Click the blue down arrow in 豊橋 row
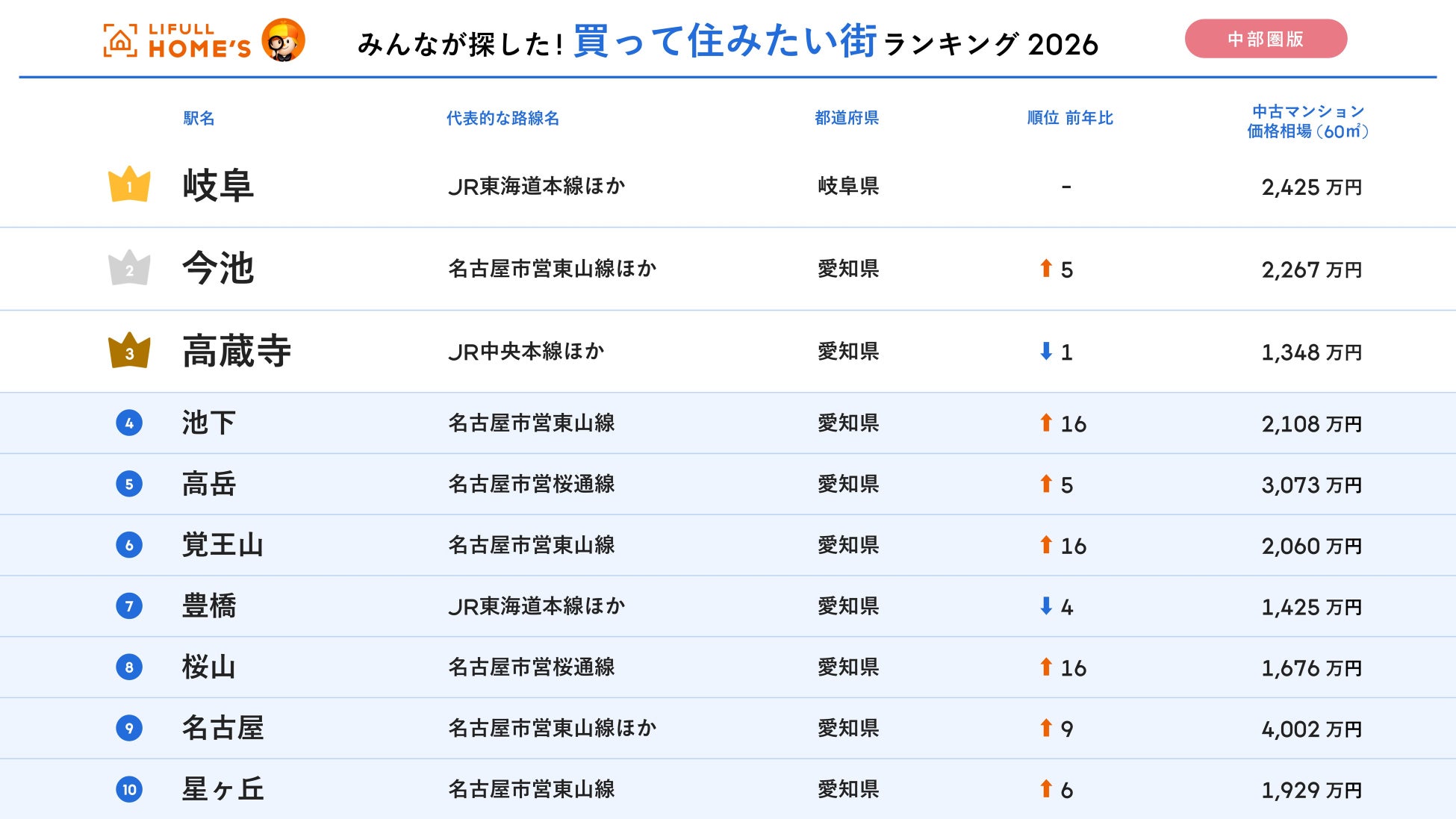 1046,605
